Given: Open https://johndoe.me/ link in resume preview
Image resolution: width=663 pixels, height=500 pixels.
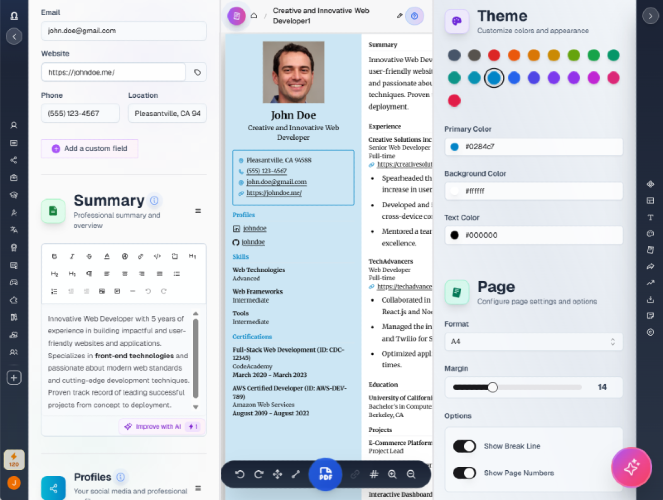Looking at the screenshot, I should click(274, 193).
